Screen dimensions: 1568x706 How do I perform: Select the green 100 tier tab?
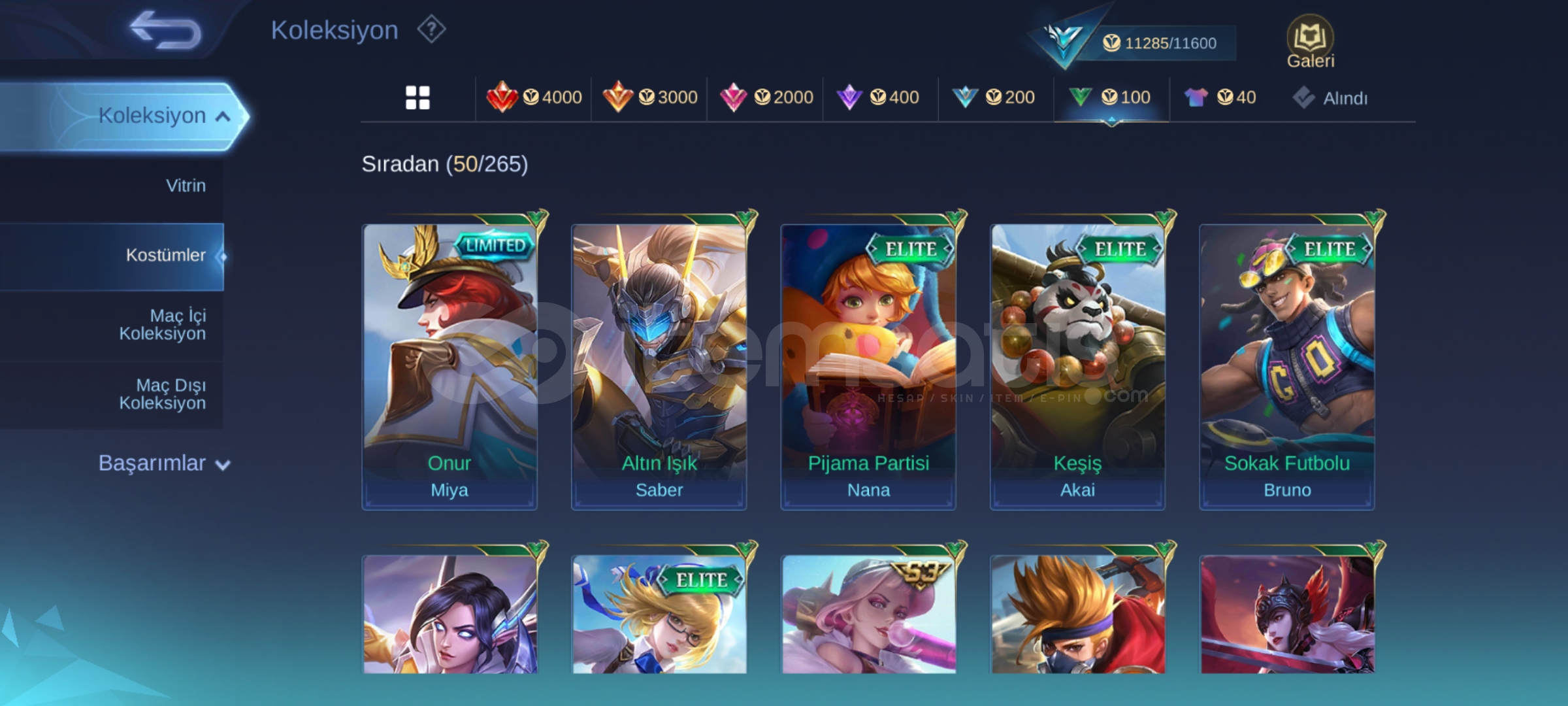[1109, 97]
